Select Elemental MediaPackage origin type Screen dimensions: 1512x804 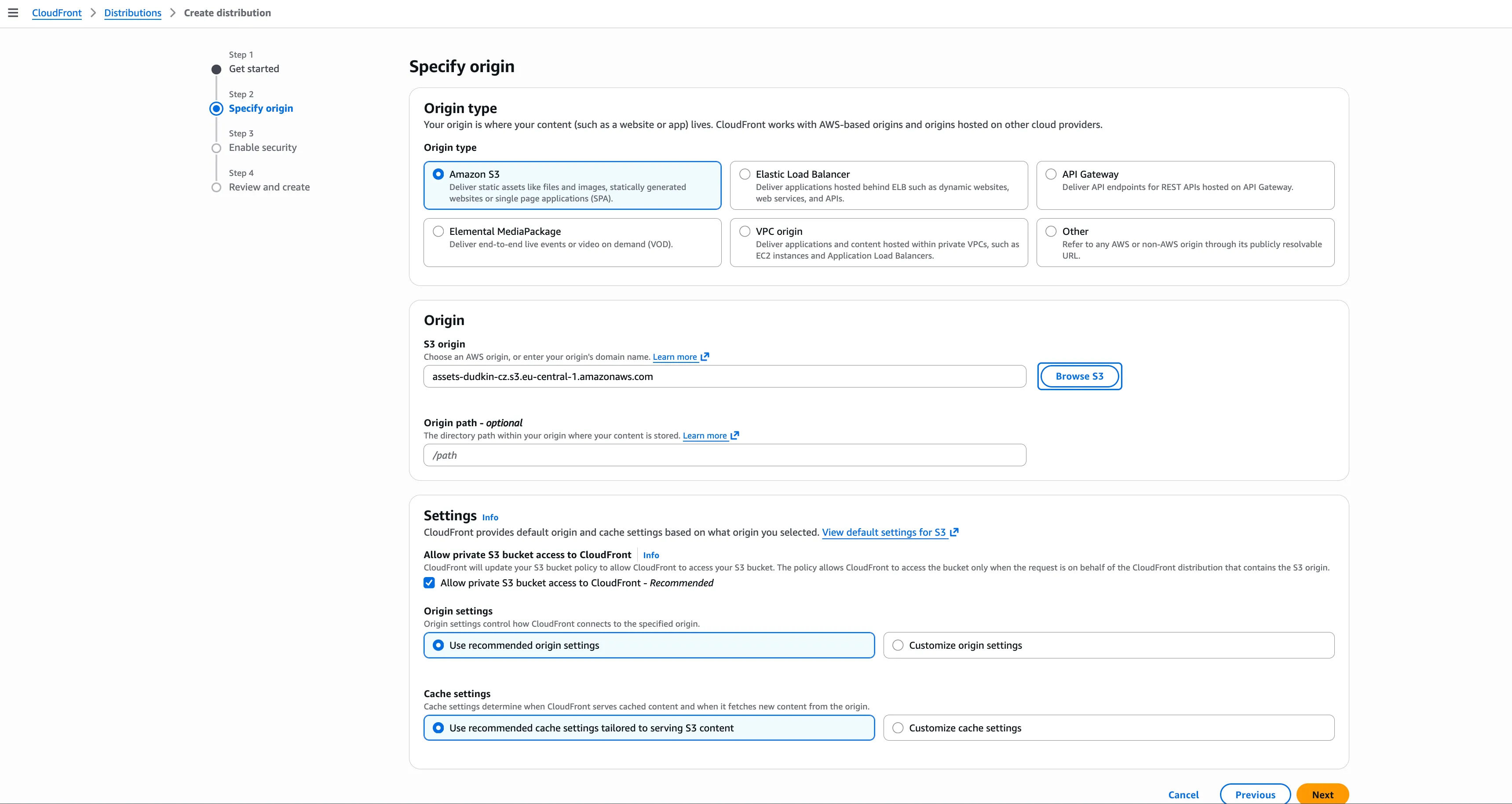[x=572, y=242]
